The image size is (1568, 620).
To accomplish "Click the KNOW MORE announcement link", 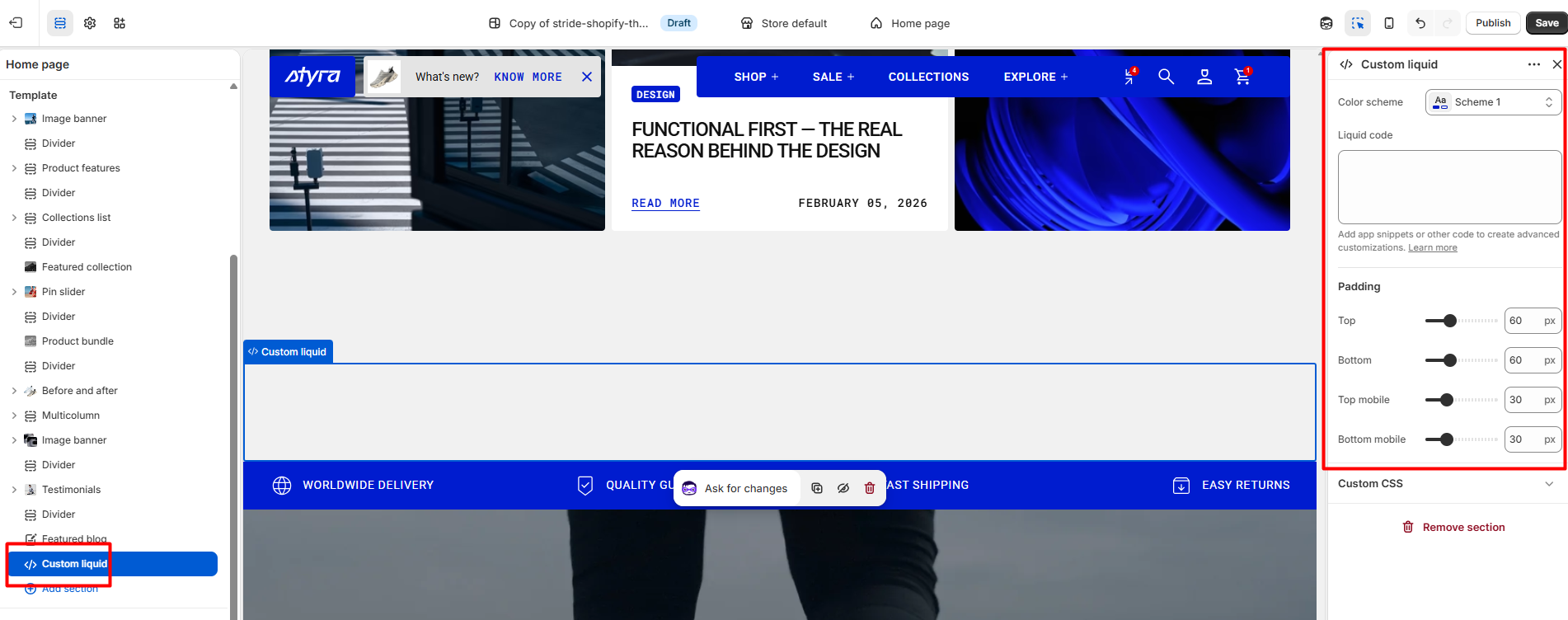I will pos(528,77).
